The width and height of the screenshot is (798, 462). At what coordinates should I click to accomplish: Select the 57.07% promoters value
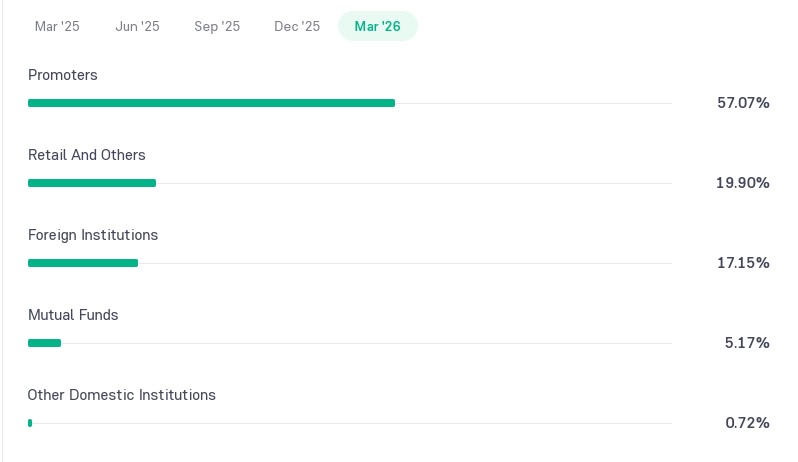743,103
